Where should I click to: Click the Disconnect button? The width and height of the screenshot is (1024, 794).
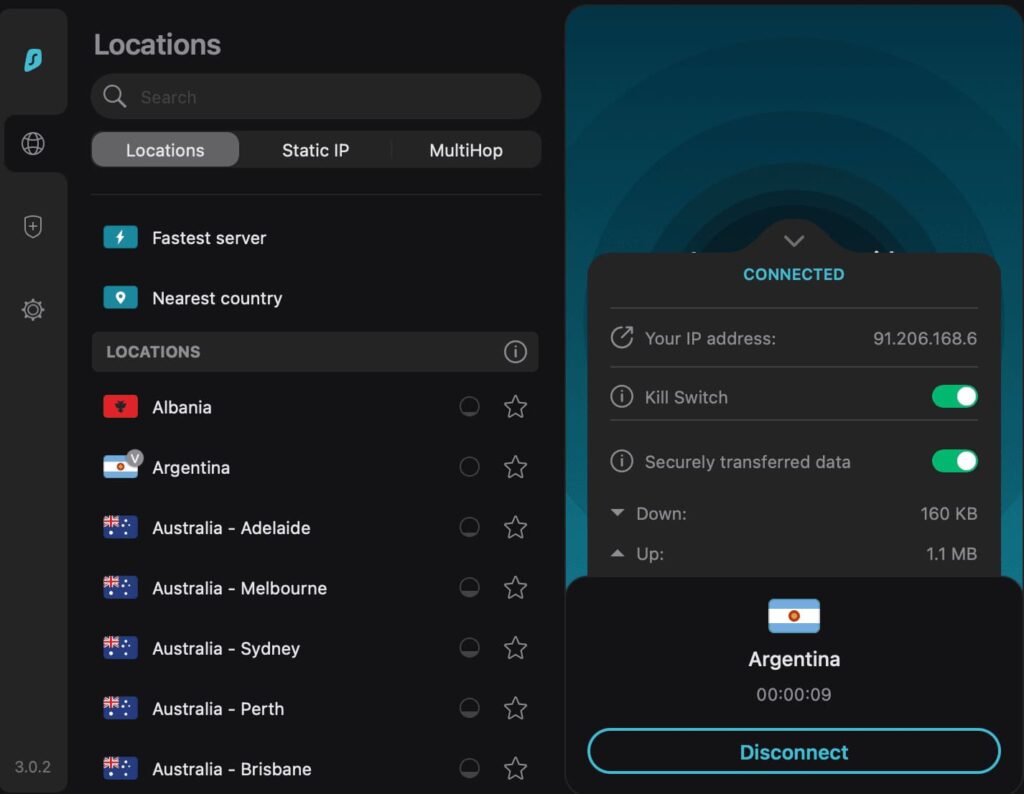point(794,752)
